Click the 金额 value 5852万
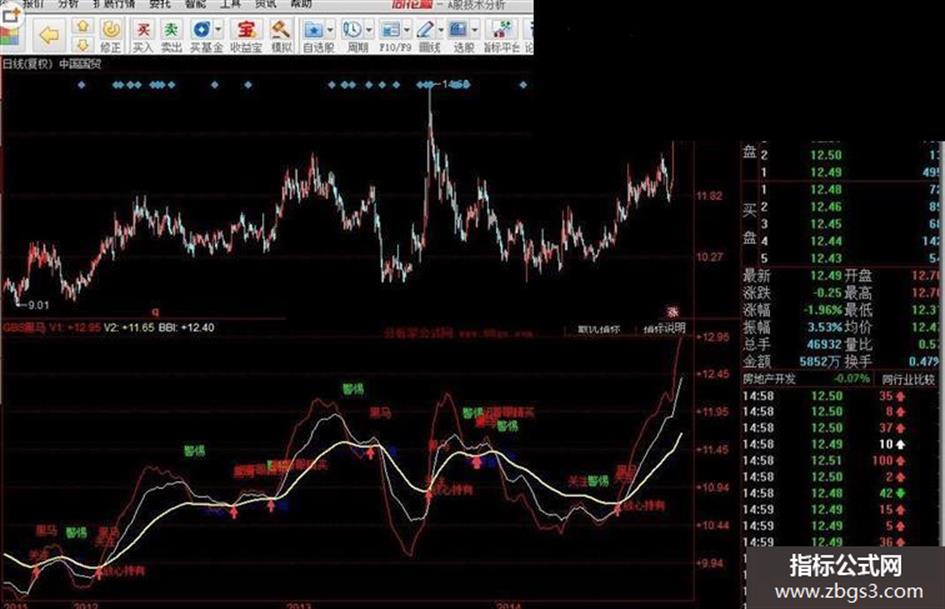Screen dimensions: 945x609 [x=820, y=361]
